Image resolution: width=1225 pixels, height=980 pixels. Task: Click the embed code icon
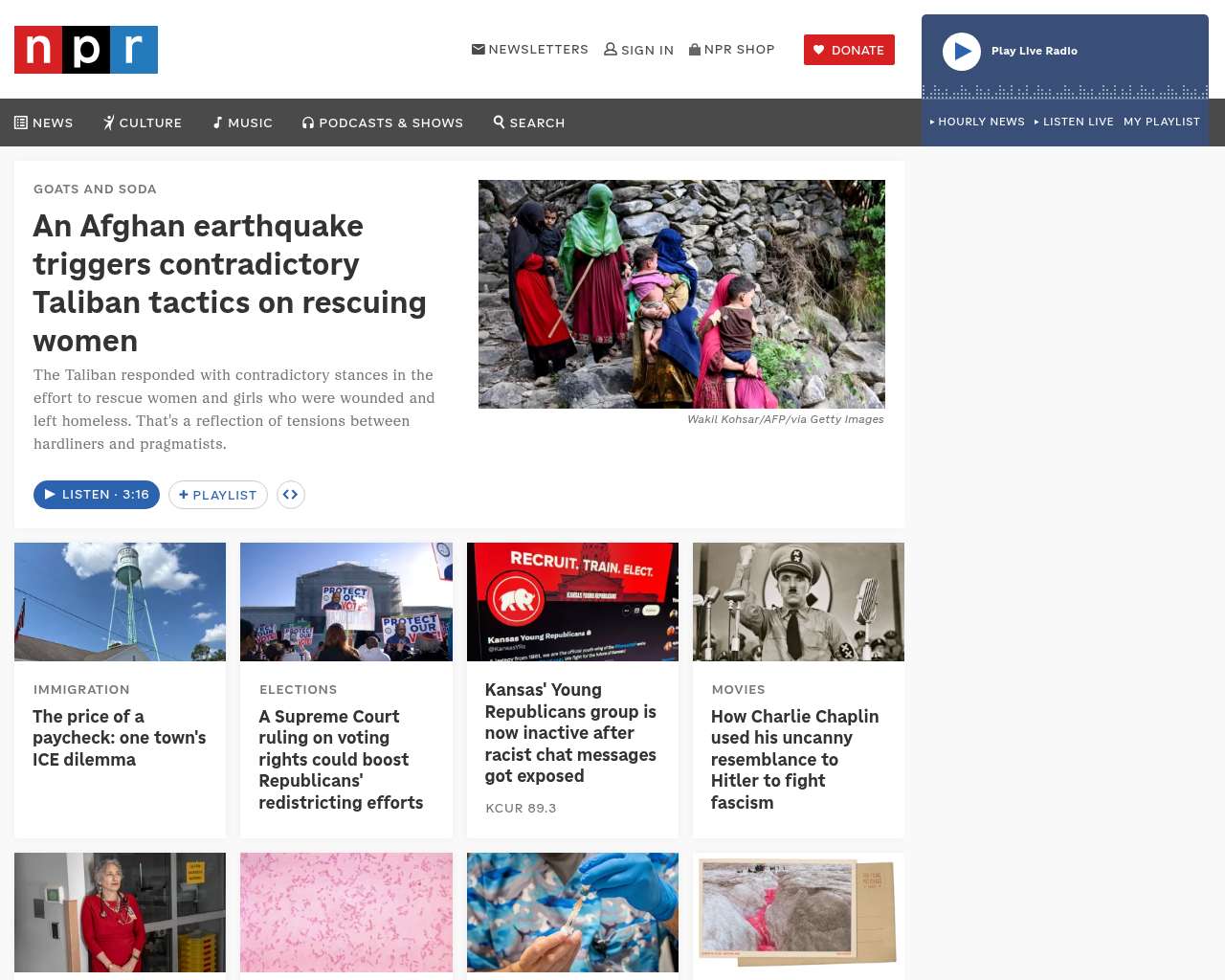pyautogui.click(x=291, y=495)
